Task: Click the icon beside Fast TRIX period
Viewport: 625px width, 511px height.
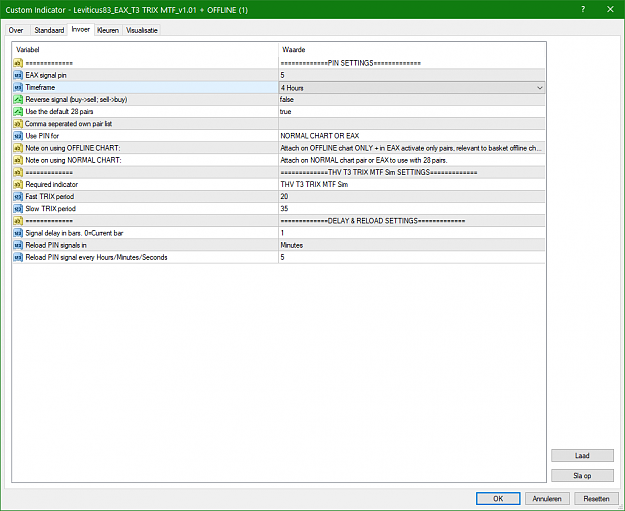Action: [18, 197]
